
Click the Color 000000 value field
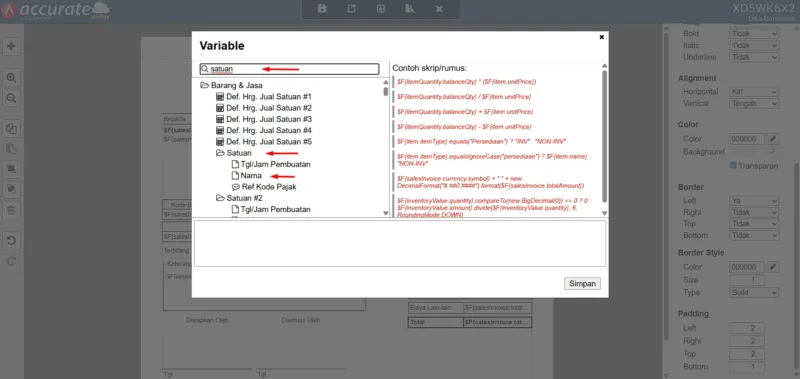747,139
